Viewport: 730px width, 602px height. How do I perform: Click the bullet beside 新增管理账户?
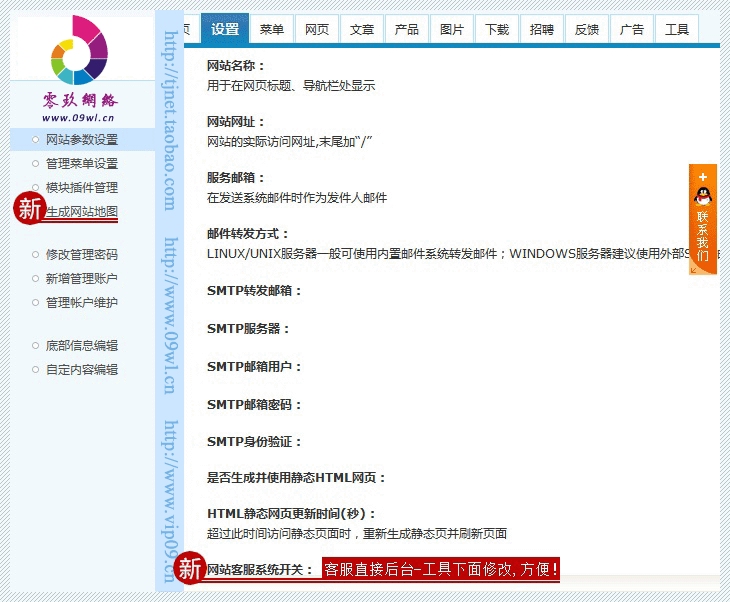click(x=35, y=278)
